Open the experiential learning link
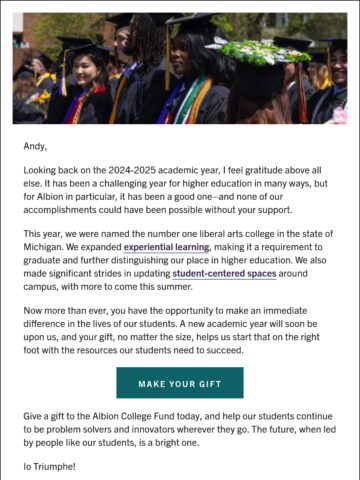This screenshot has height=480, width=360. [x=166, y=247]
